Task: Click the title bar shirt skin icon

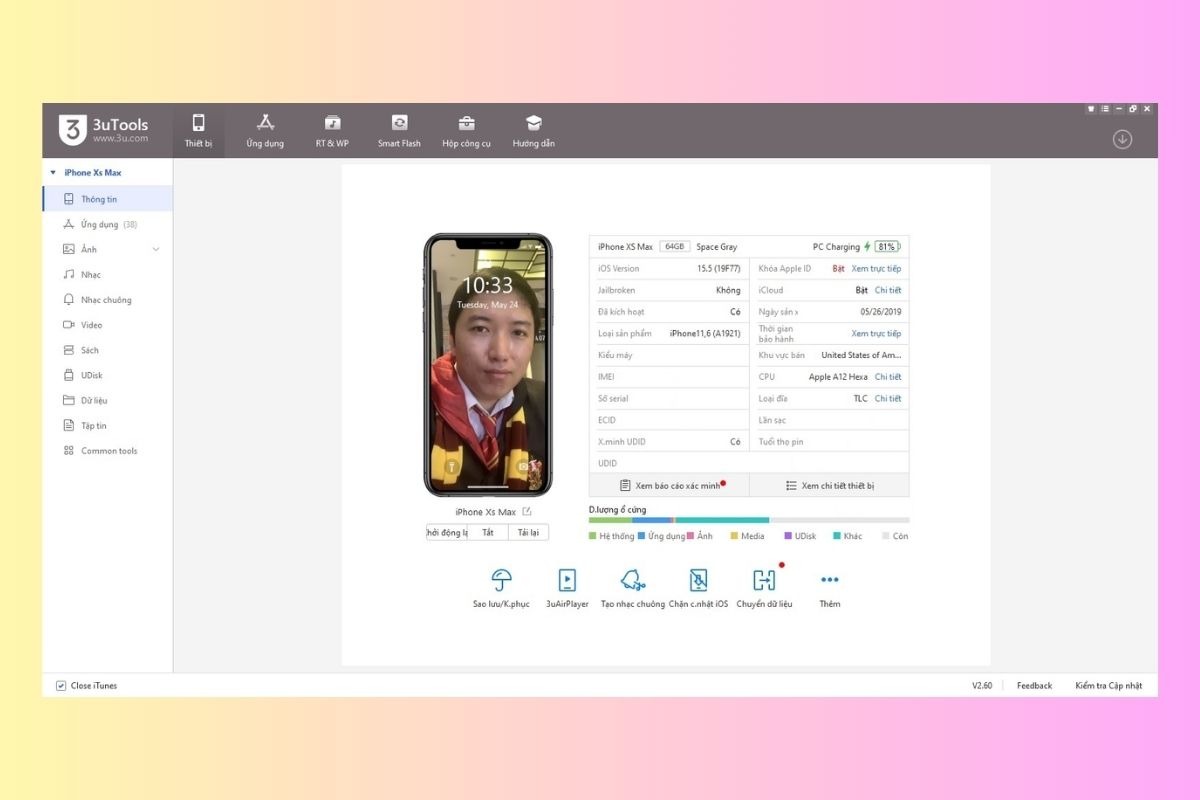Action: pyautogui.click(x=1090, y=109)
